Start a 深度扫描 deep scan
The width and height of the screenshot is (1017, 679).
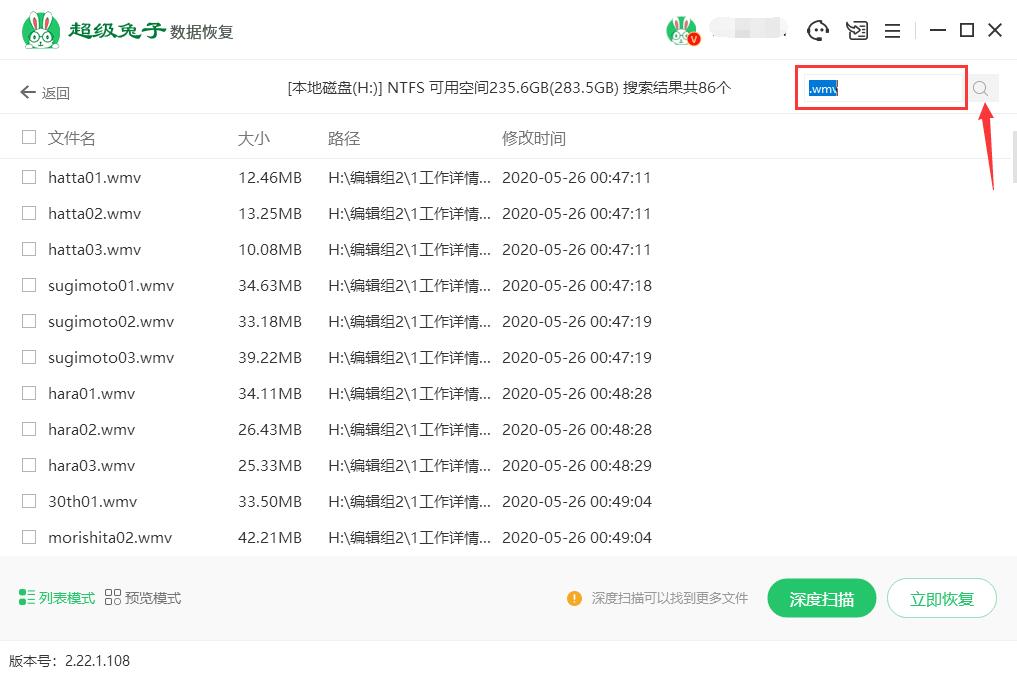tap(821, 597)
